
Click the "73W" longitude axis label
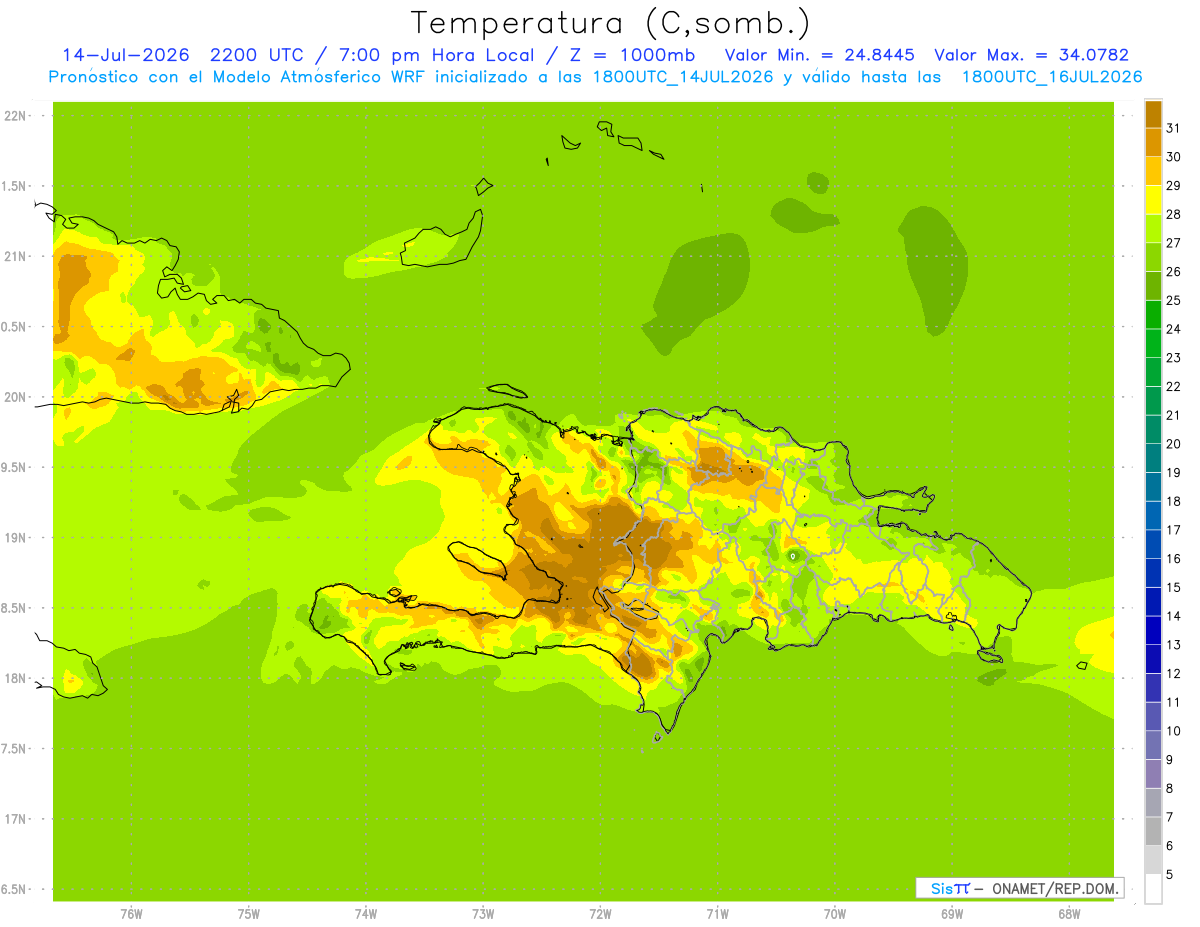click(x=483, y=914)
